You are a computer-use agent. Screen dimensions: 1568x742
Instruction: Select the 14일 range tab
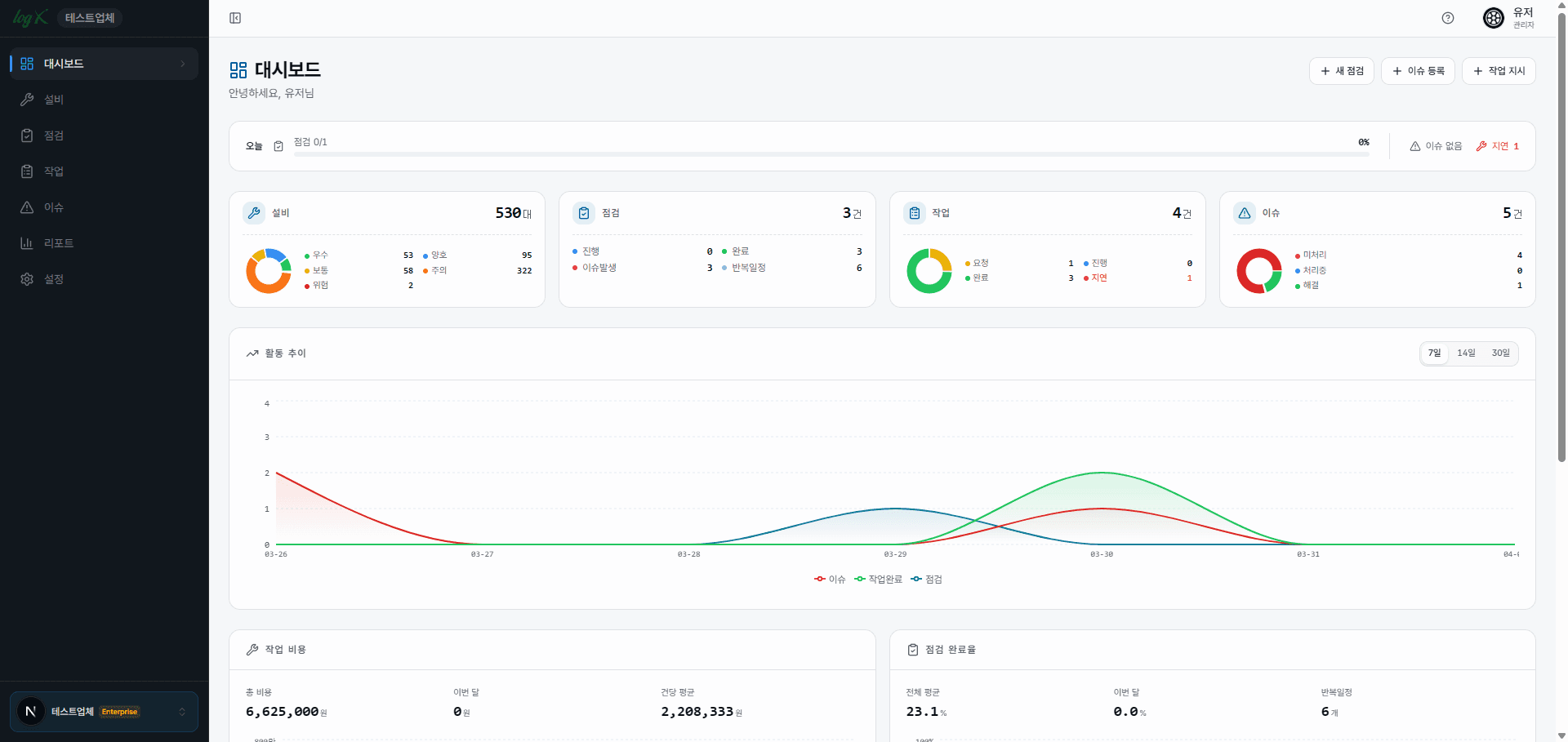(1467, 353)
